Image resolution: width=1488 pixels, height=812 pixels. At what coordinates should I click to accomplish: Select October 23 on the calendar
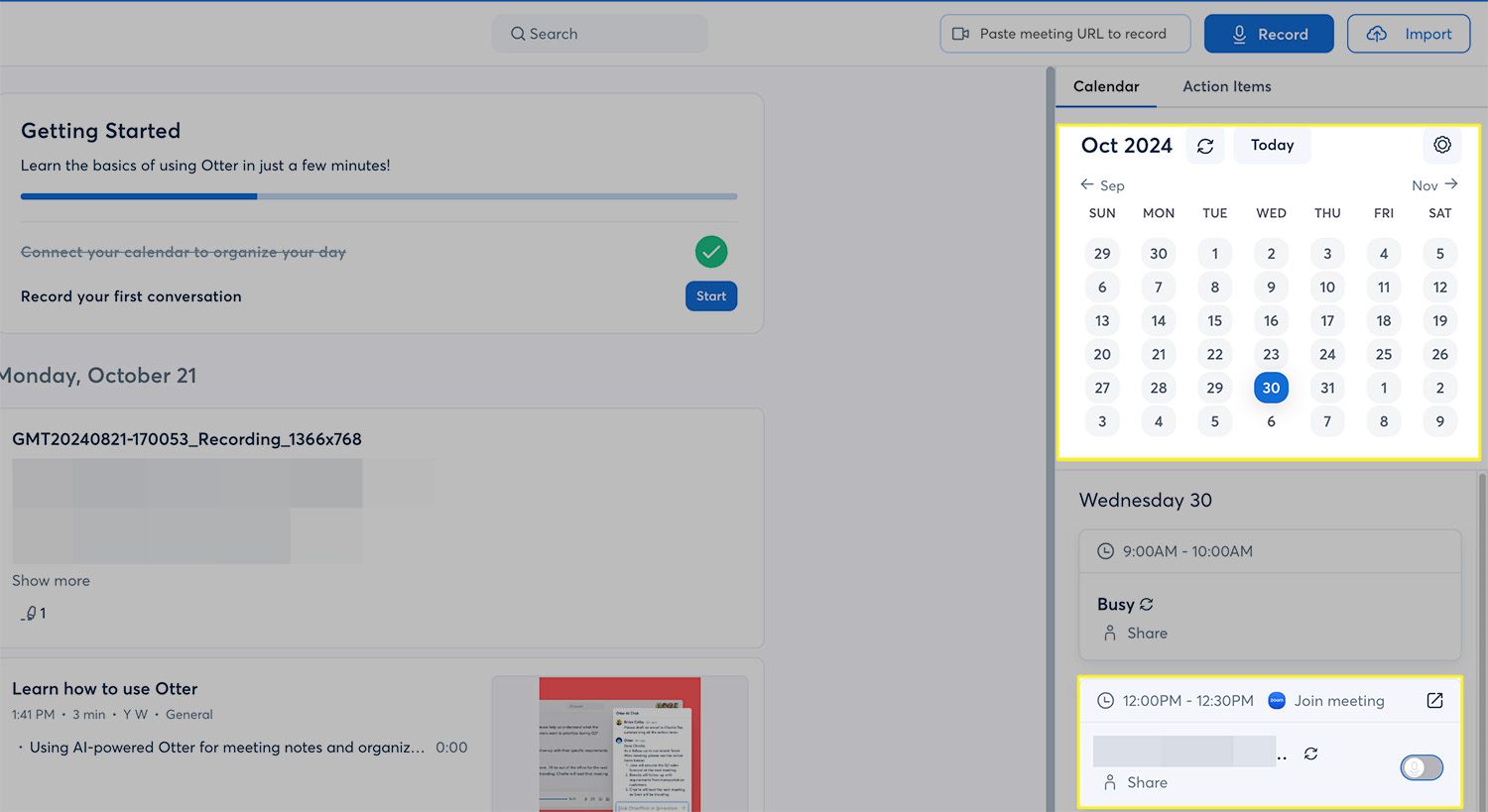tap(1271, 354)
